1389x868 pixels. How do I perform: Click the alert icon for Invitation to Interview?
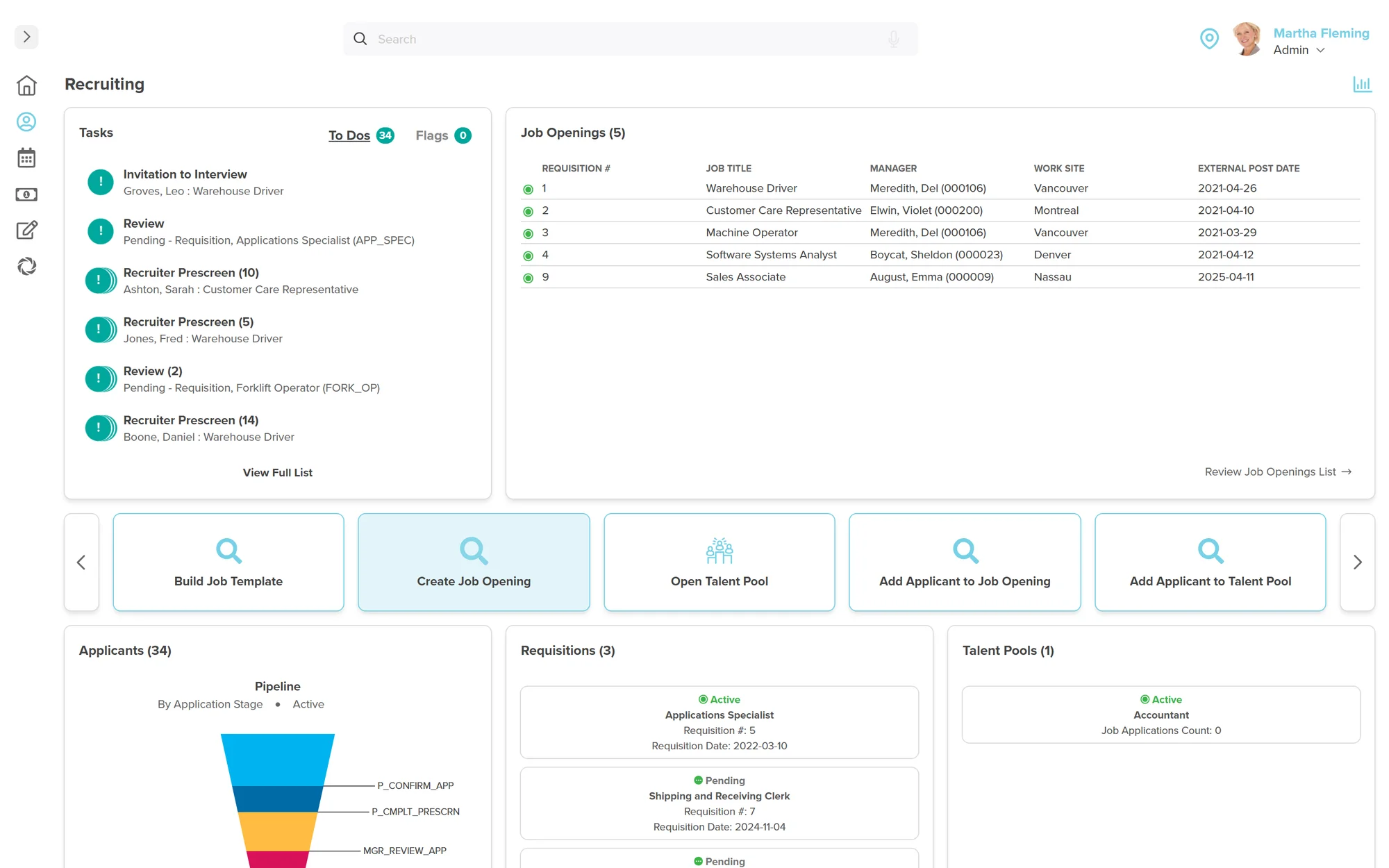pyautogui.click(x=101, y=182)
